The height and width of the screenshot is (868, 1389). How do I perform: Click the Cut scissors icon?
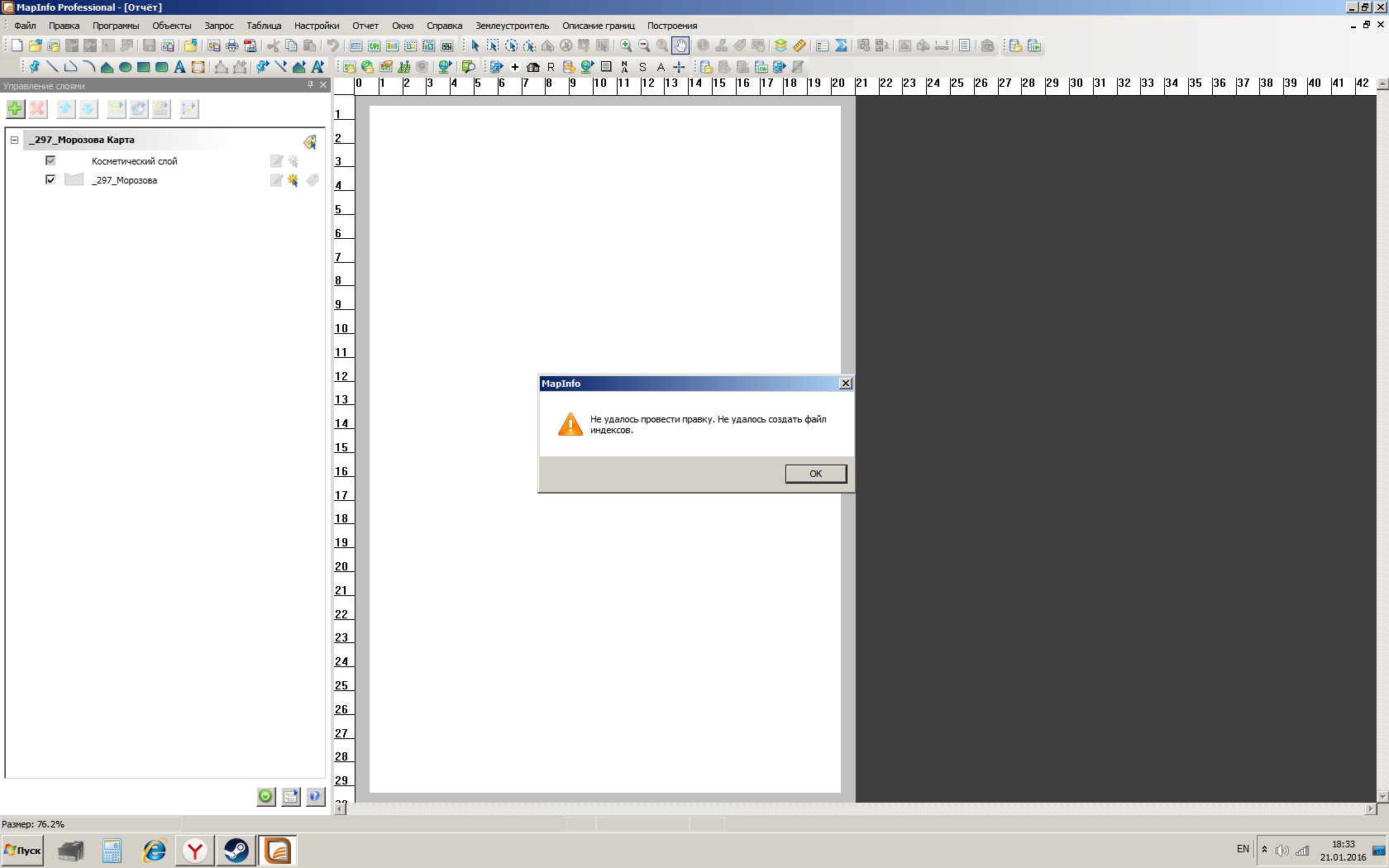click(273, 45)
